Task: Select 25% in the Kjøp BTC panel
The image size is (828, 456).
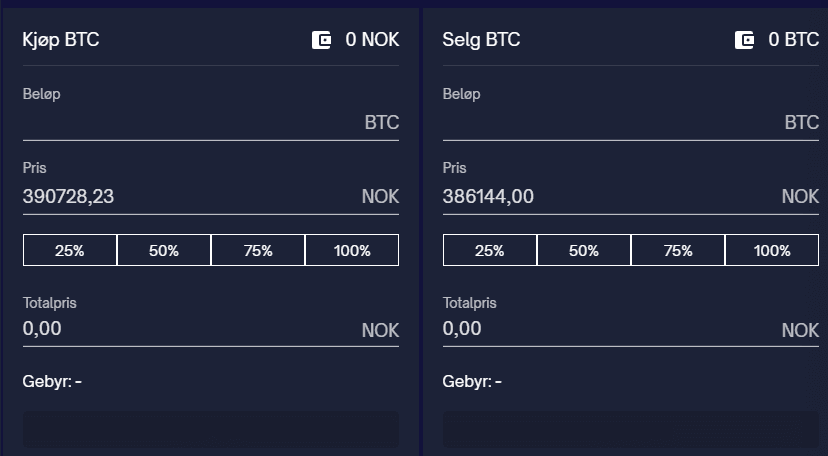Action: pos(70,250)
